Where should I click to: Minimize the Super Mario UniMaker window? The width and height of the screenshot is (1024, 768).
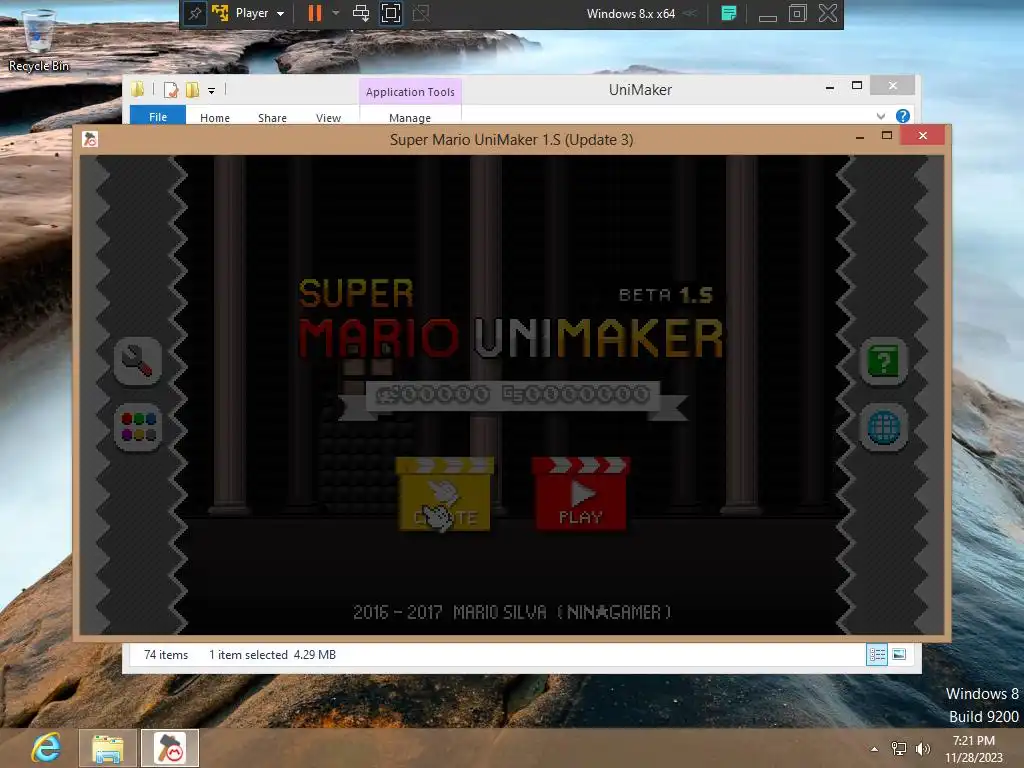click(x=859, y=136)
